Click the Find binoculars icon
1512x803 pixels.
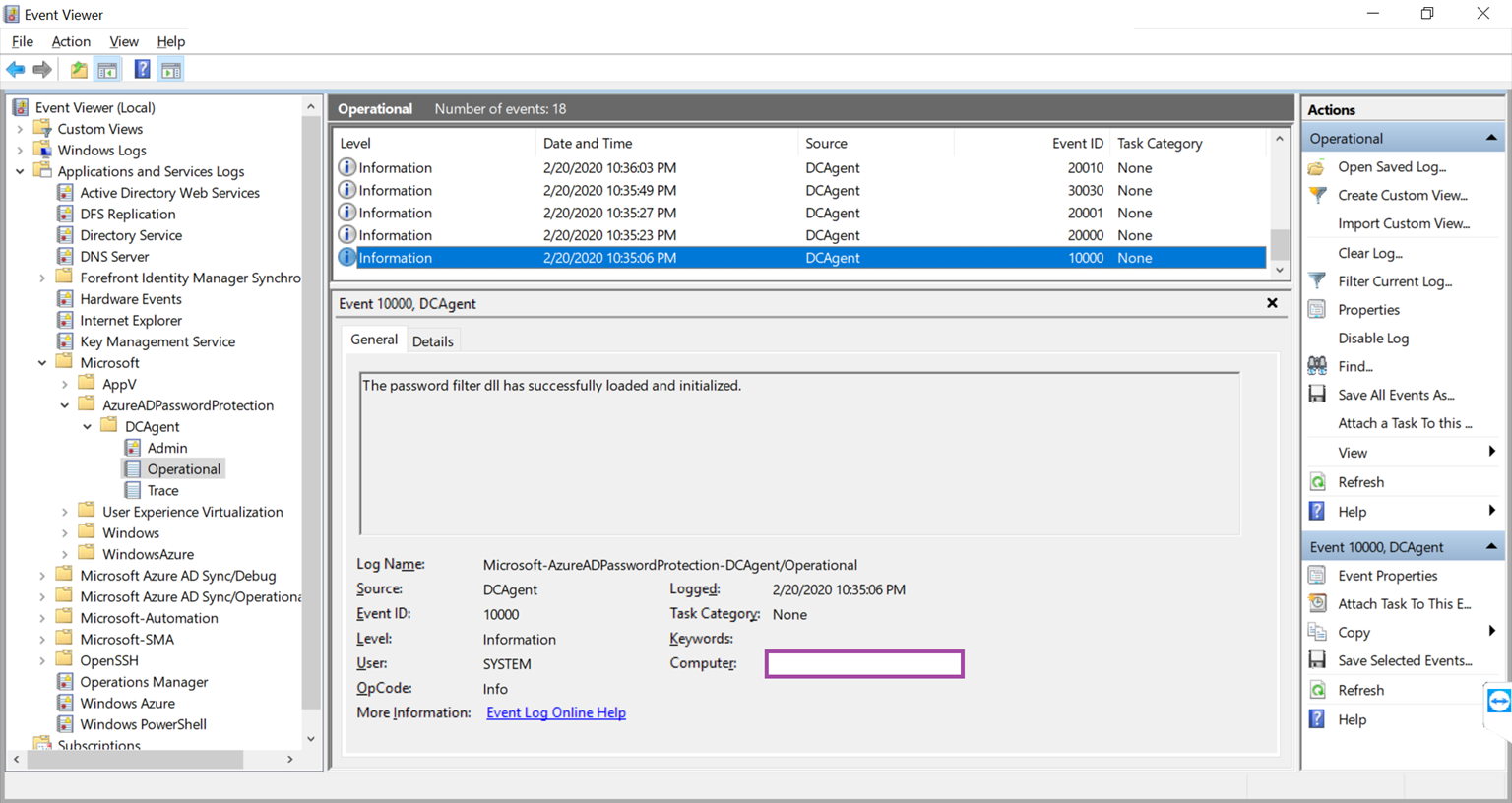point(1317,366)
